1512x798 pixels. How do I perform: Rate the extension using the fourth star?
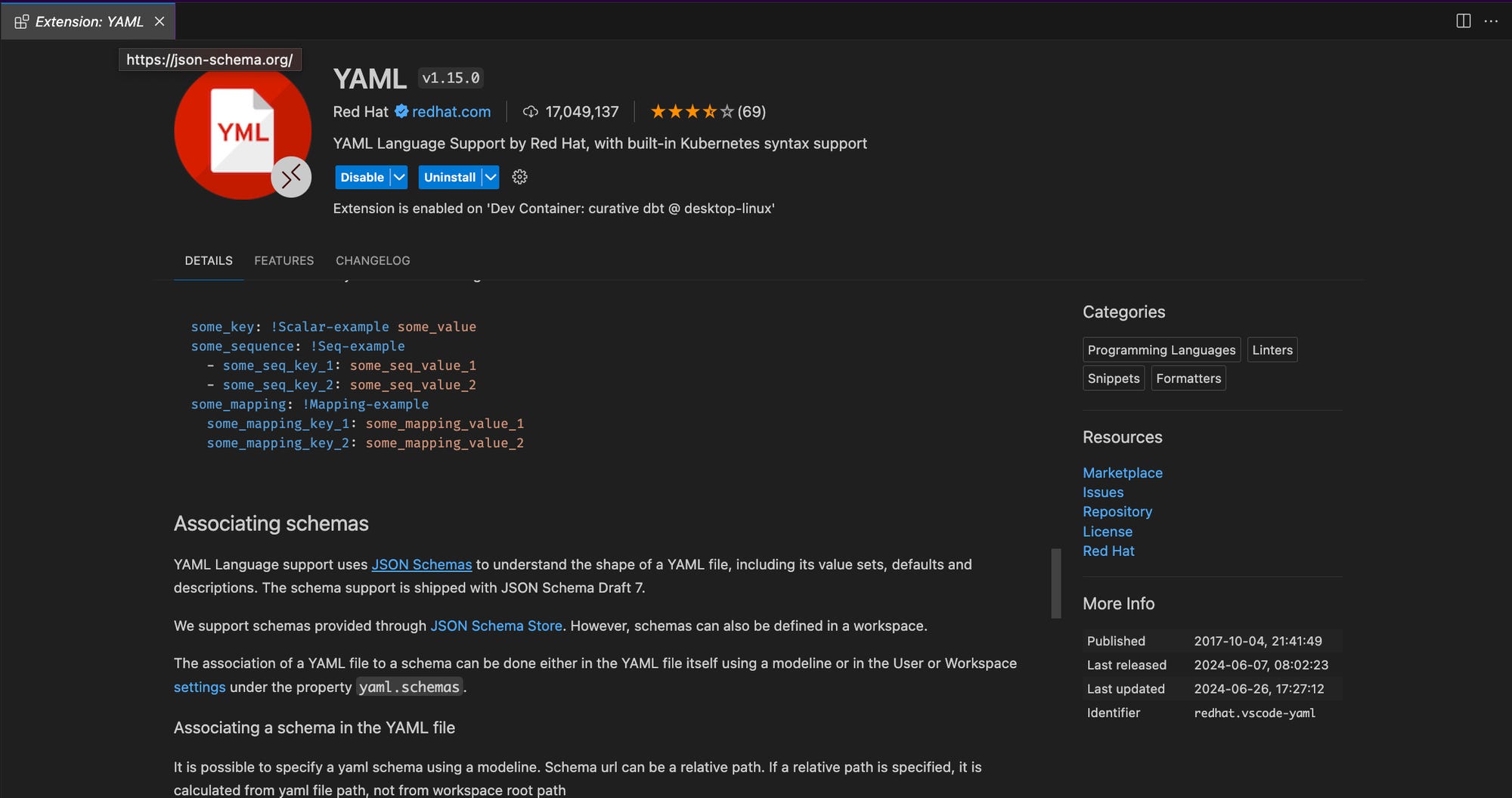[x=709, y=111]
